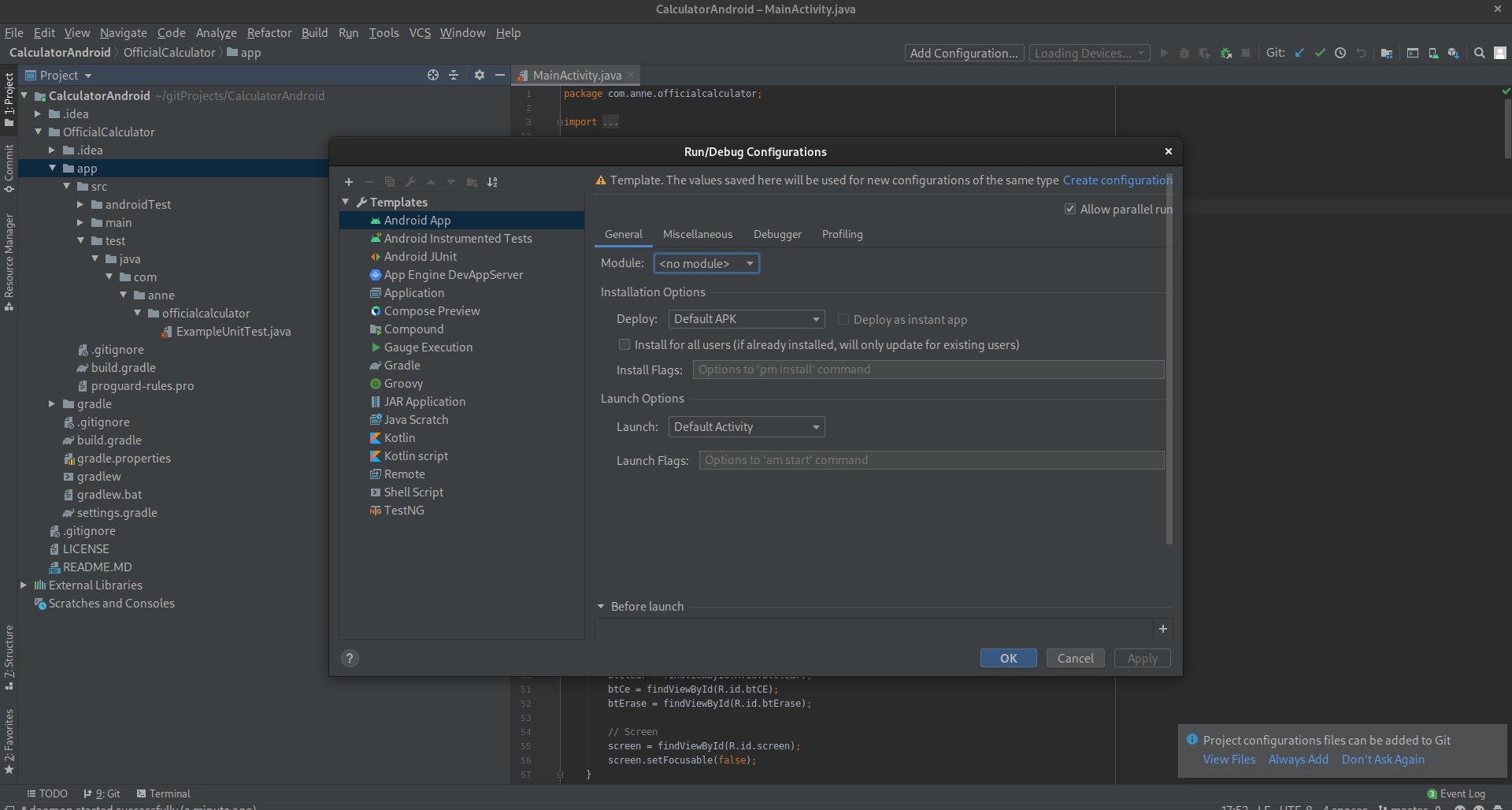Click the Git update project arrow icon
The image size is (1512, 810).
click(1299, 53)
